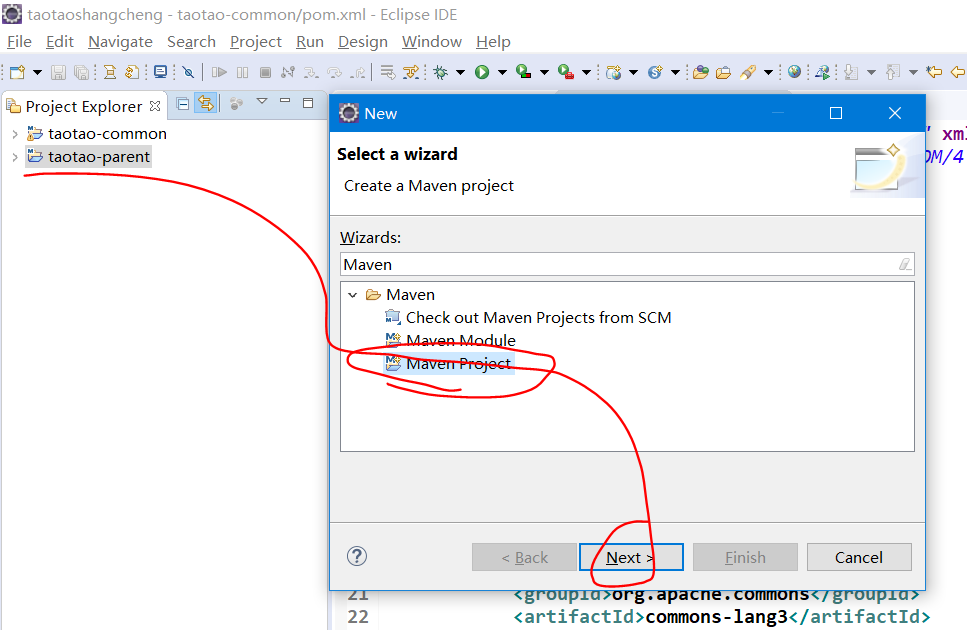Open the File menu
This screenshot has width=967, height=630.
(x=19, y=42)
